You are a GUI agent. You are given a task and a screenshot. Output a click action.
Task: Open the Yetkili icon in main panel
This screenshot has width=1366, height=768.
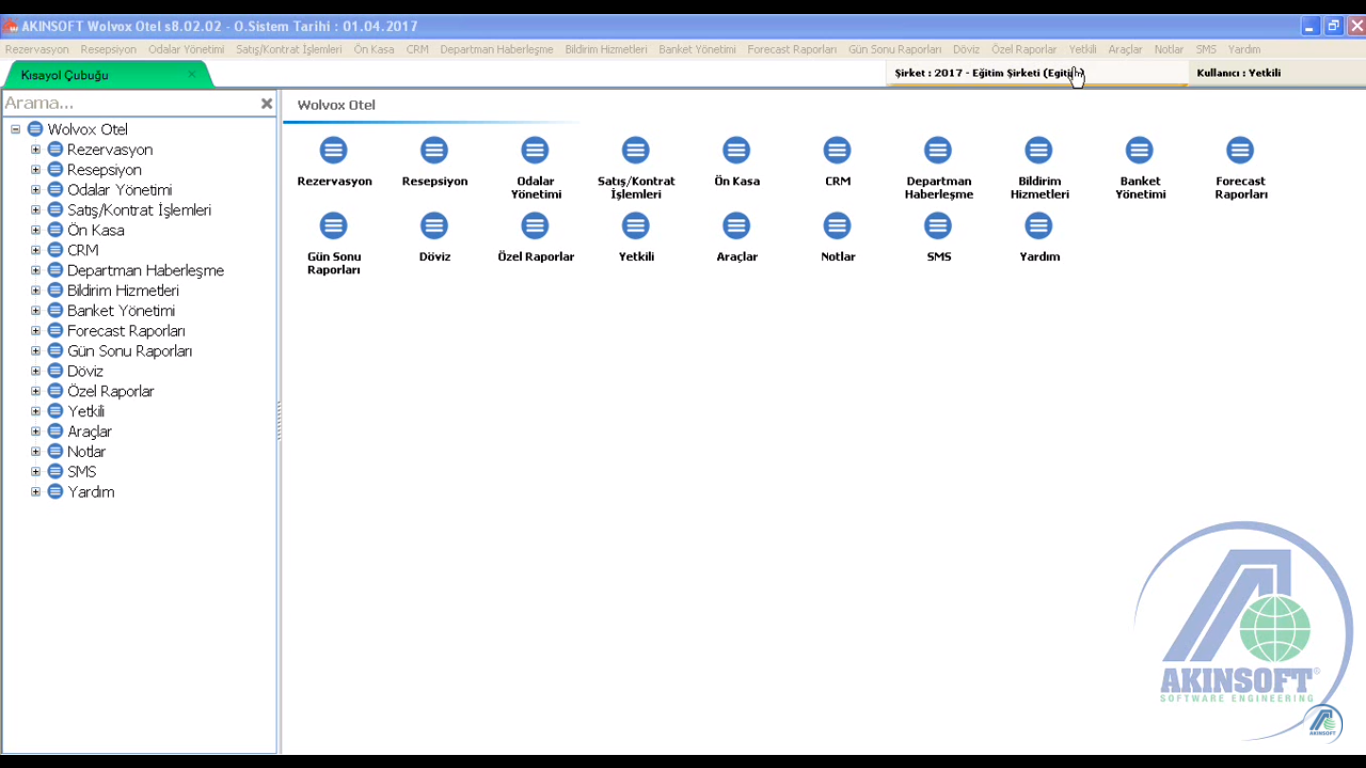pos(636,226)
